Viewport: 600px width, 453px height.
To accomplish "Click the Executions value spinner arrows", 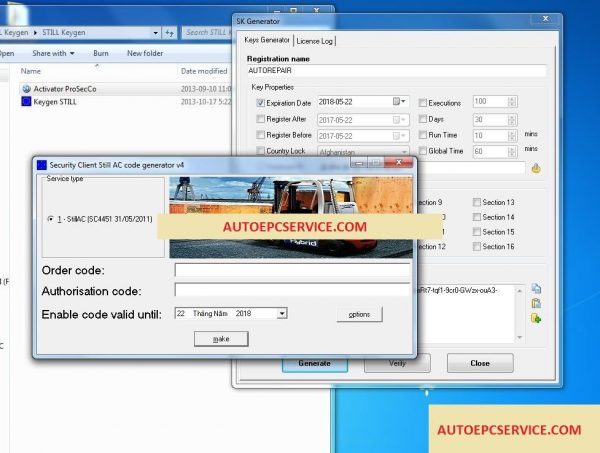I will (512, 101).
